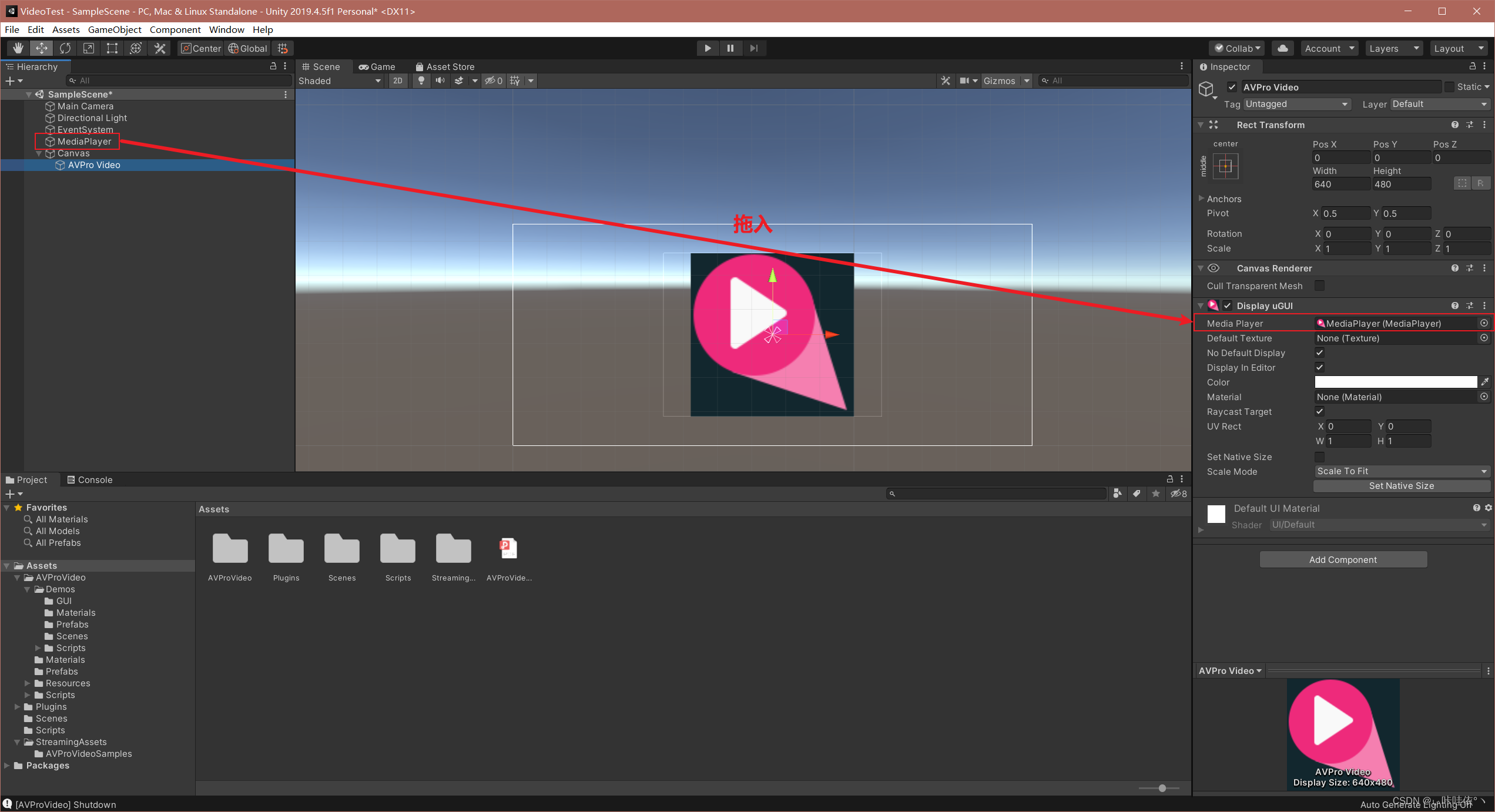The height and width of the screenshot is (812, 1495).
Task: Toggle the 2D view mode
Action: (x=398, y=80)
